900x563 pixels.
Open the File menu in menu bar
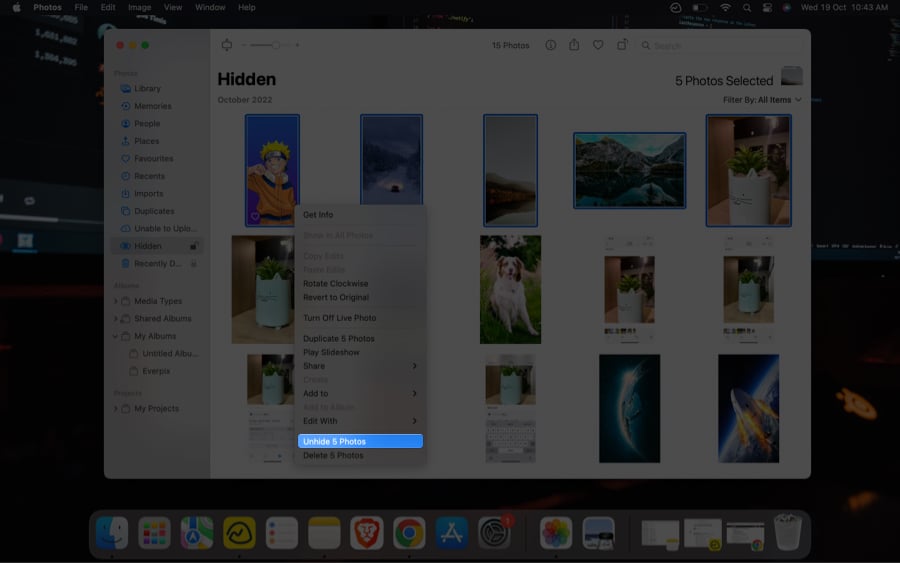(81, 7)
